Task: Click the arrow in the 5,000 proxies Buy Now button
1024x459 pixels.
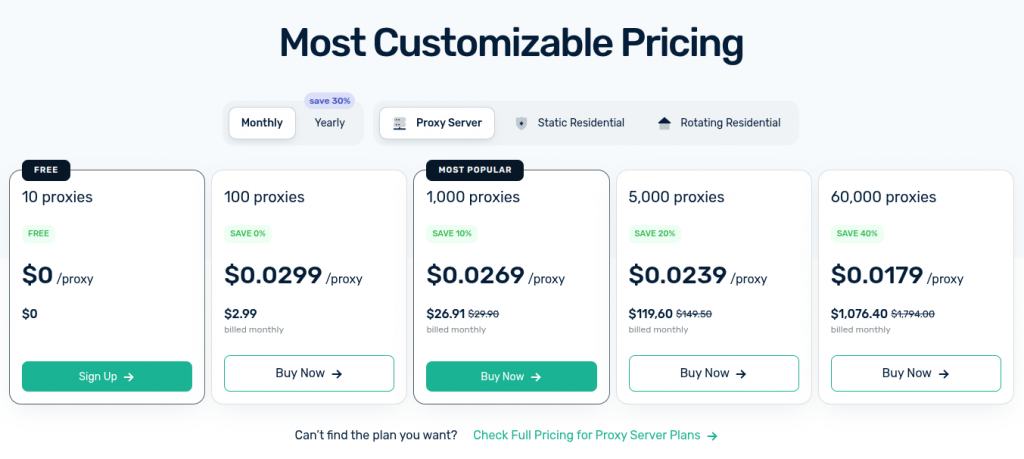Action: (x=741, y=374)
